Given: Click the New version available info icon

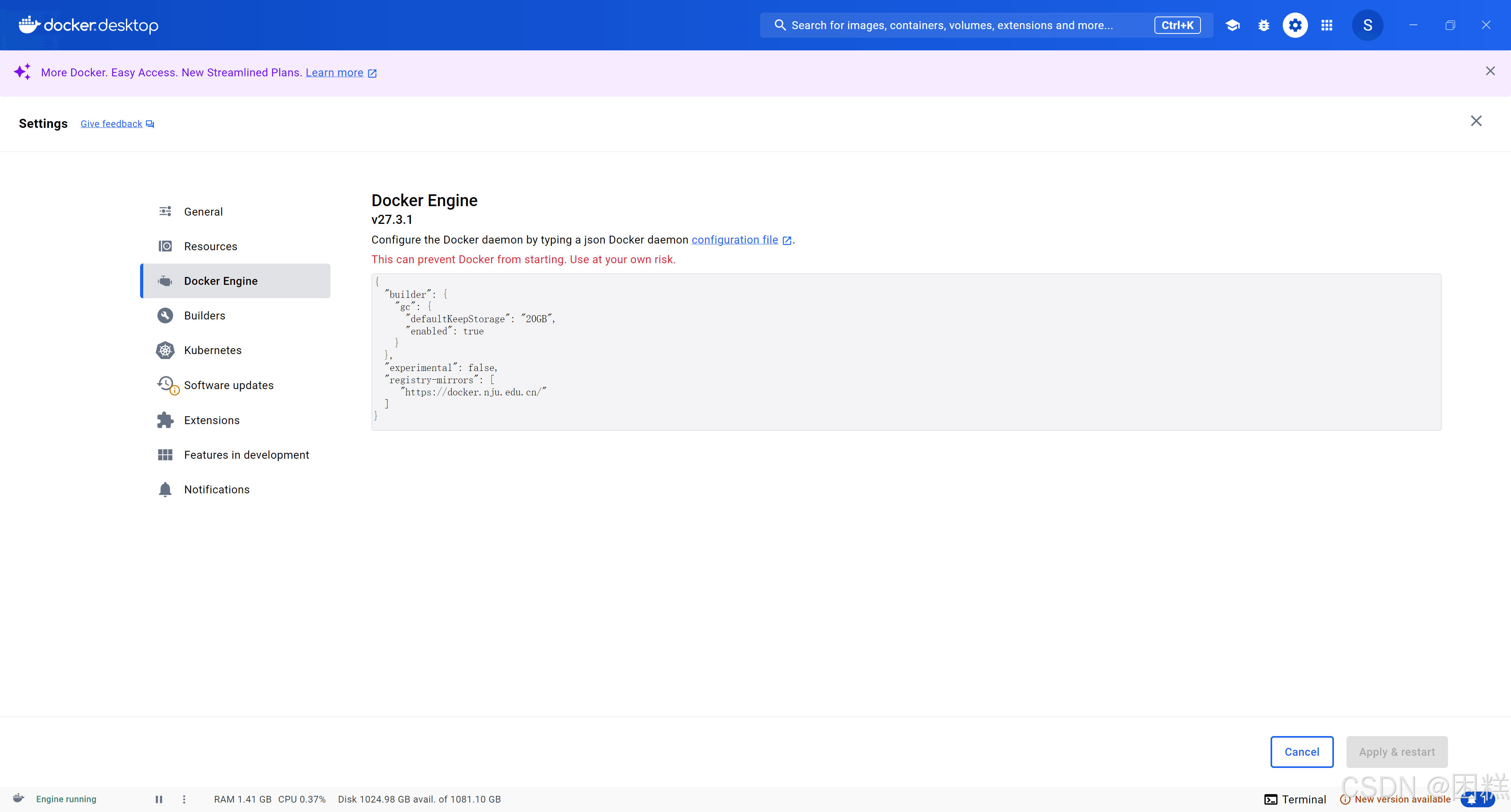Looking at the screenshot, I should [x=1346, y=799].
